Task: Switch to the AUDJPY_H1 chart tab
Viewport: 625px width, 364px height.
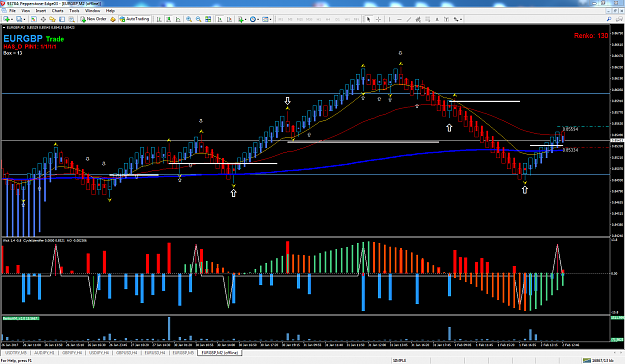Action: [x=44, y=353]
